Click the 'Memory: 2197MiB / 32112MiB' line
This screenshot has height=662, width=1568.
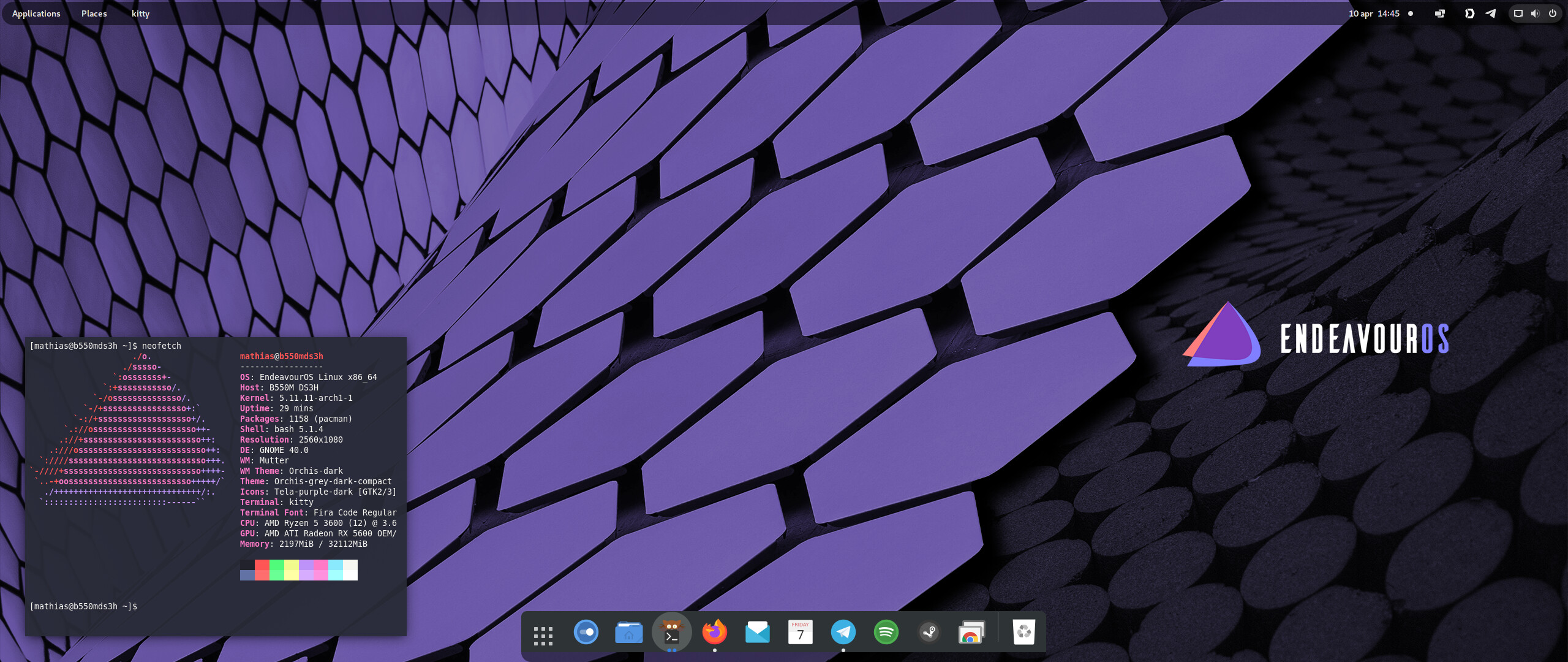[x=304, y=544]
